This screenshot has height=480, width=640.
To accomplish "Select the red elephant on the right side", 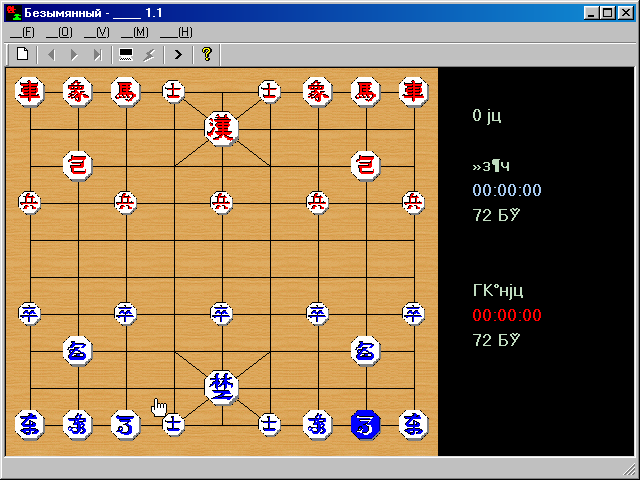I will click(x=318, y=92).
